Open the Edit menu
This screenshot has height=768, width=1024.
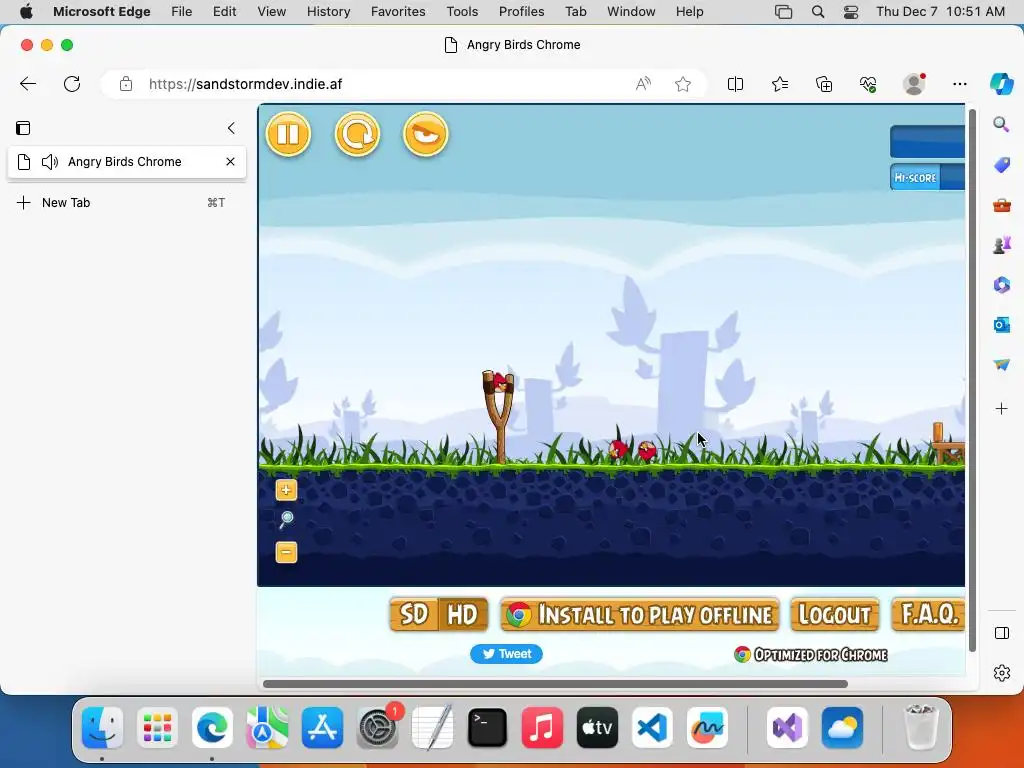(x=225, y=12)
